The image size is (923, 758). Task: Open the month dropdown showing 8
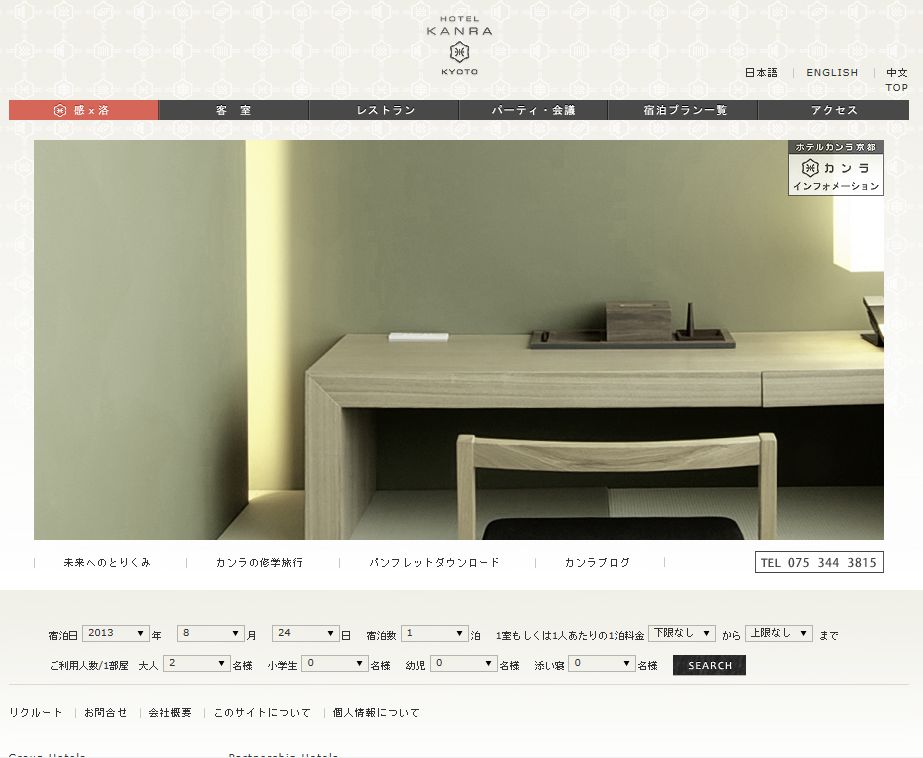click(211, 633)
